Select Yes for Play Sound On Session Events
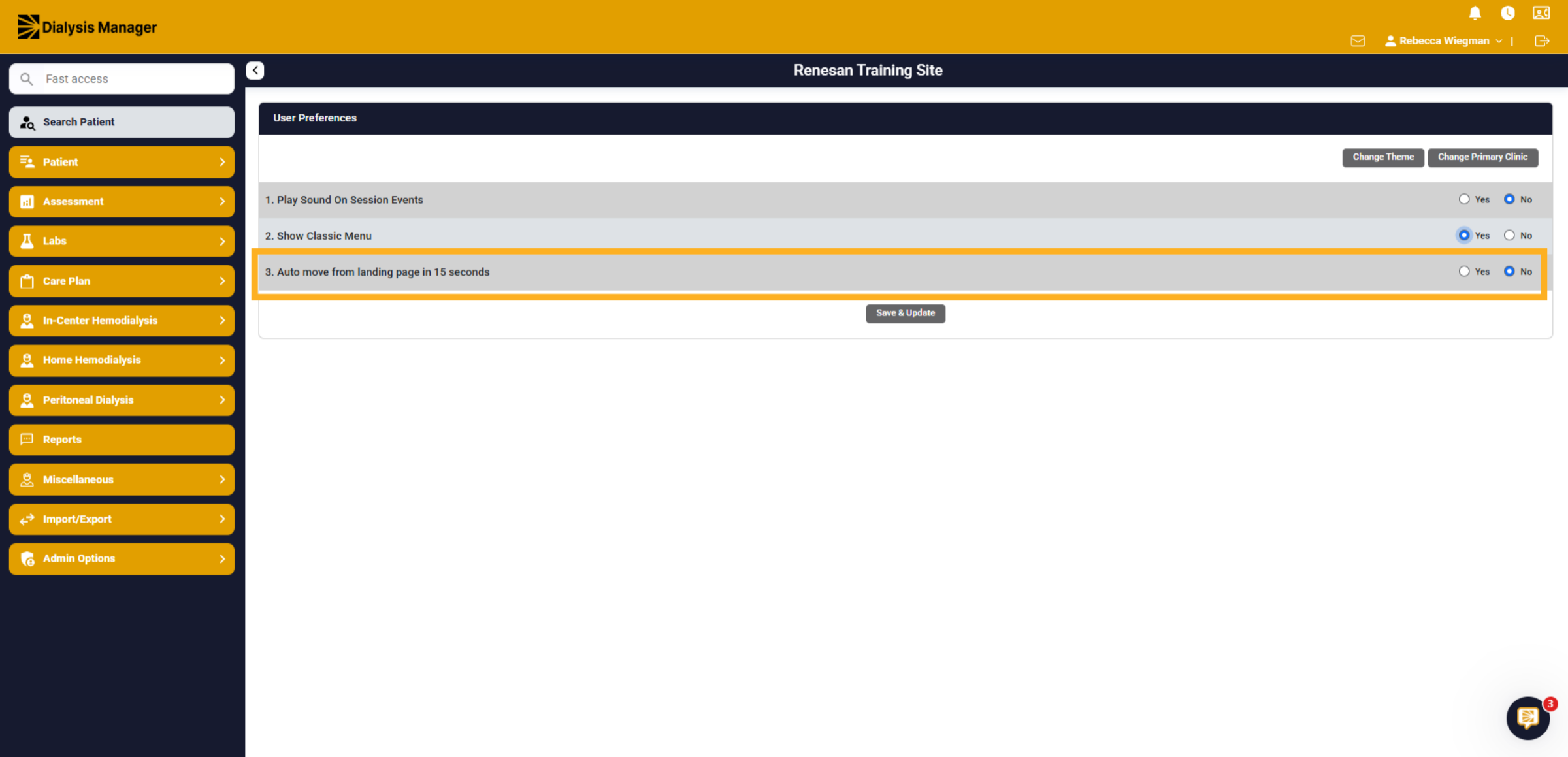This screenshot has width=1568, height=757. pos(1464,199)
